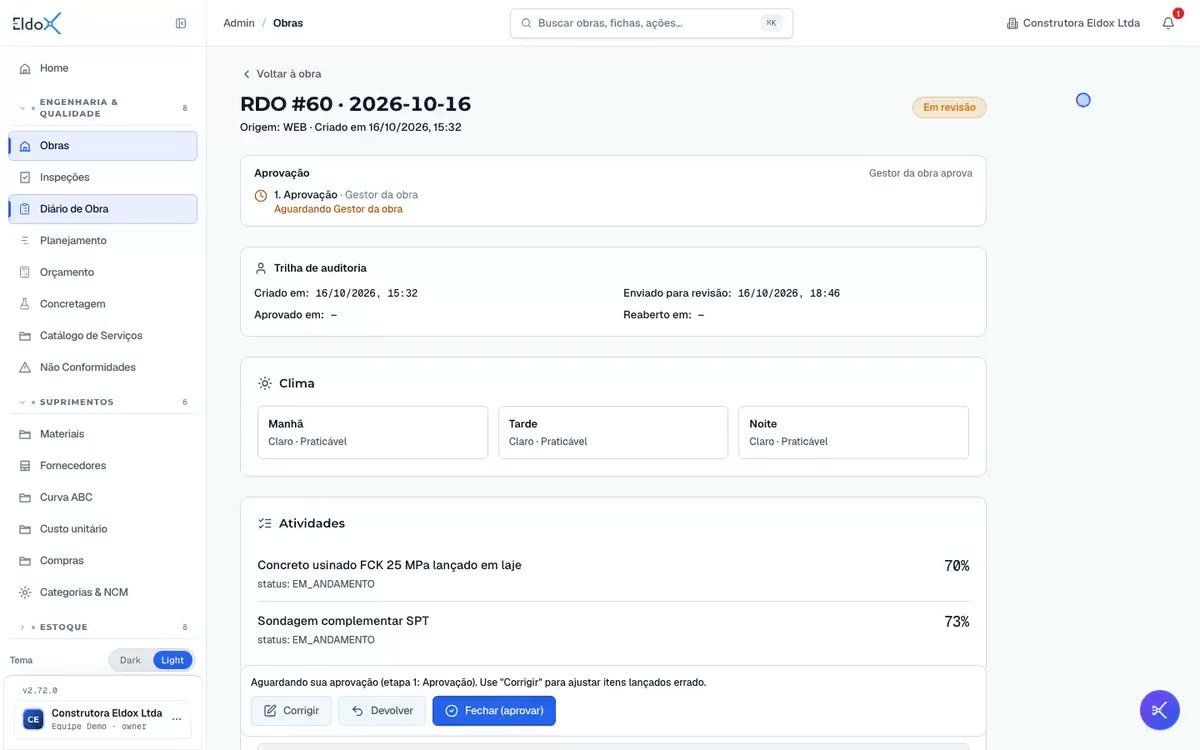Image resolution: width=1200 pixels, height=750 pixels.
Task: Open Orçamento page
Action: coord(103,272)
